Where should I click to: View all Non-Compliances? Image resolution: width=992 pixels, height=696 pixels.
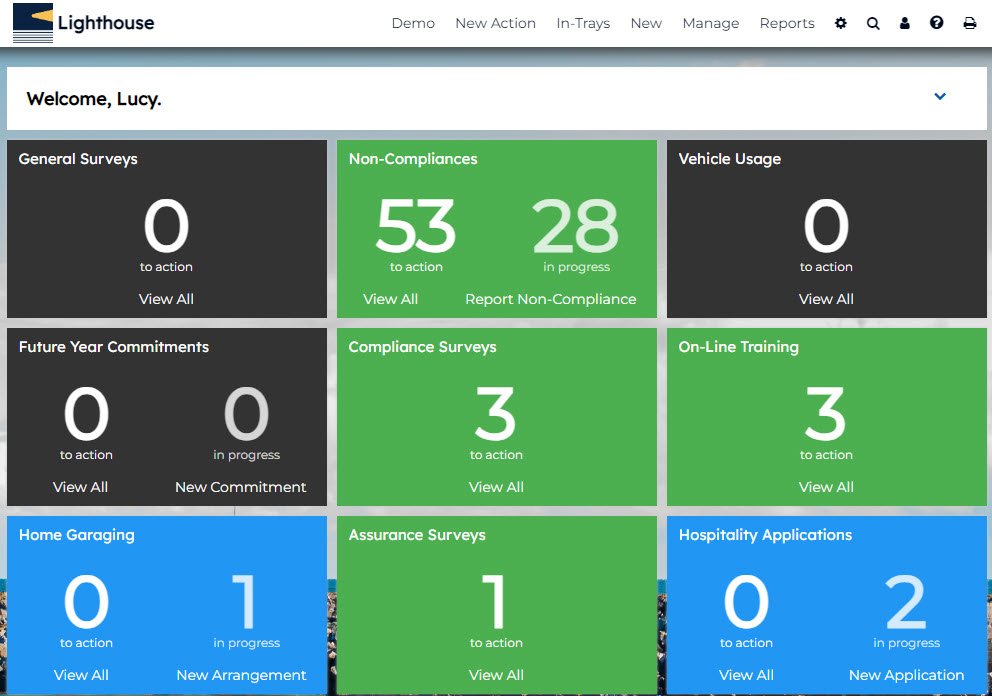click(x=390, y=299)
